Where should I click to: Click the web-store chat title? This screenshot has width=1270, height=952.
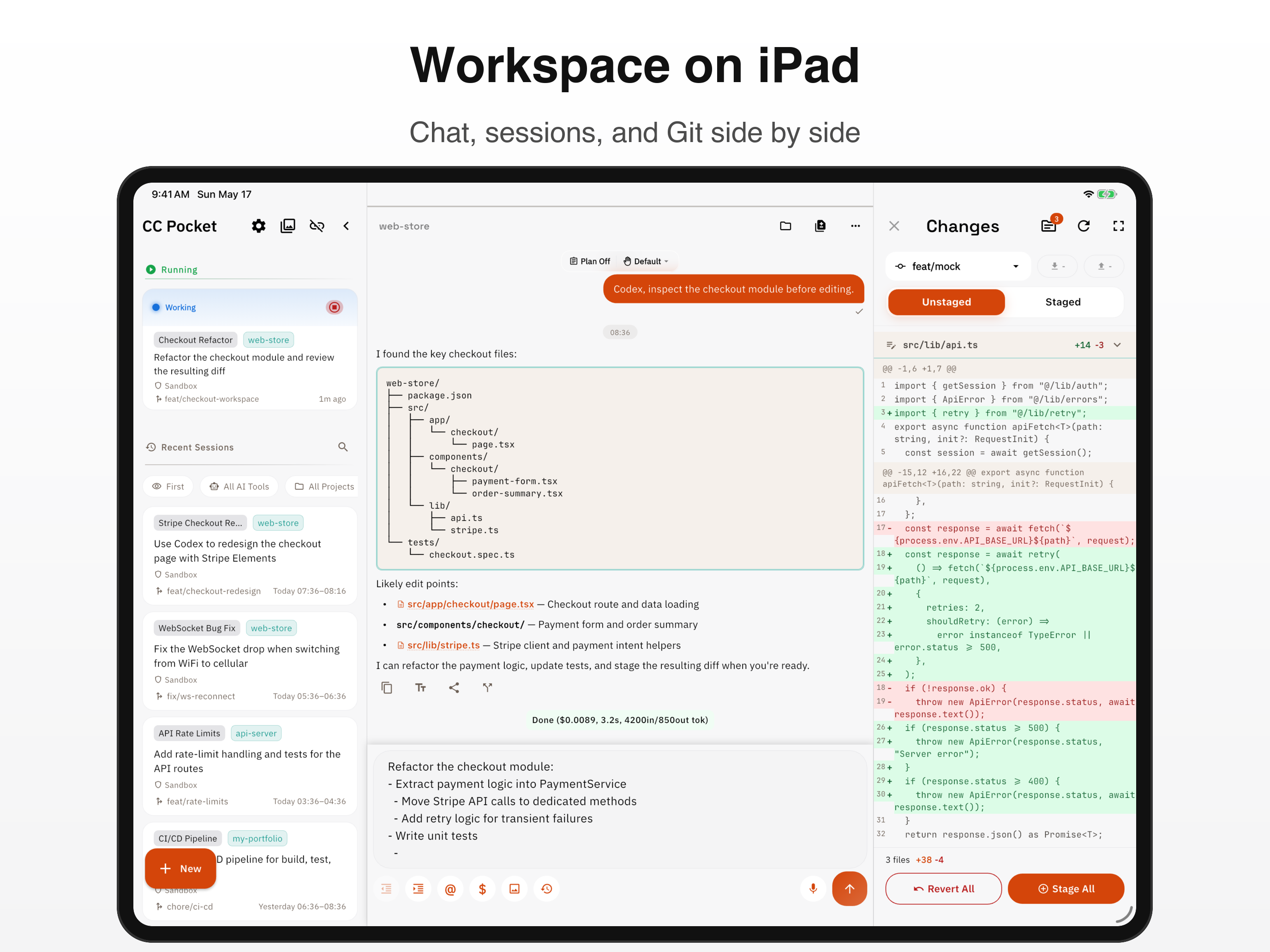pos(404,226)
